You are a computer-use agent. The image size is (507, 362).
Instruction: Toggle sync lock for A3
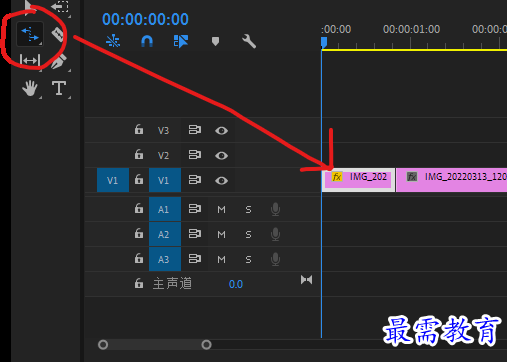195,259
